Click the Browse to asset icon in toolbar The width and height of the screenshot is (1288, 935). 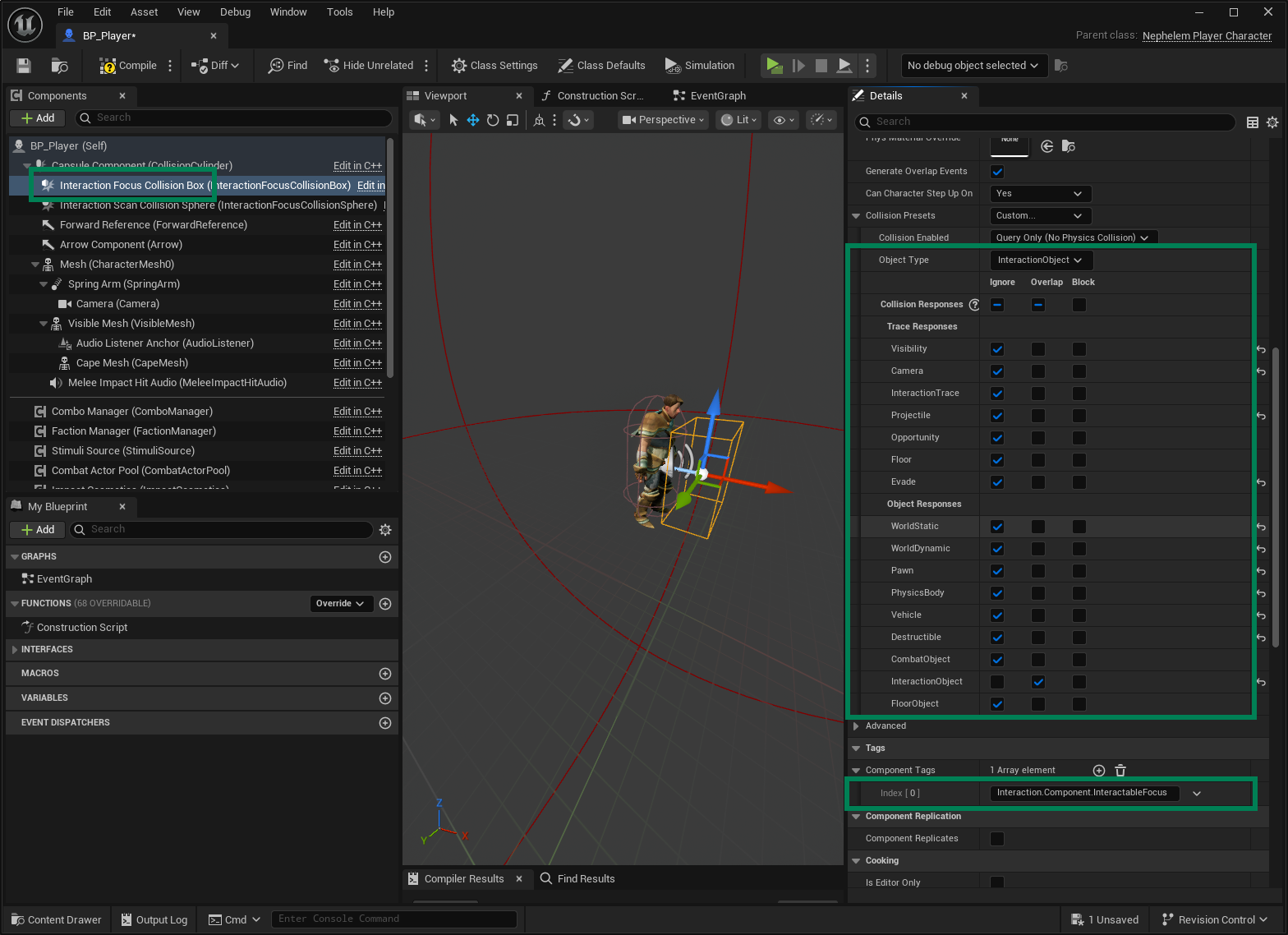(x=59, y=66)
